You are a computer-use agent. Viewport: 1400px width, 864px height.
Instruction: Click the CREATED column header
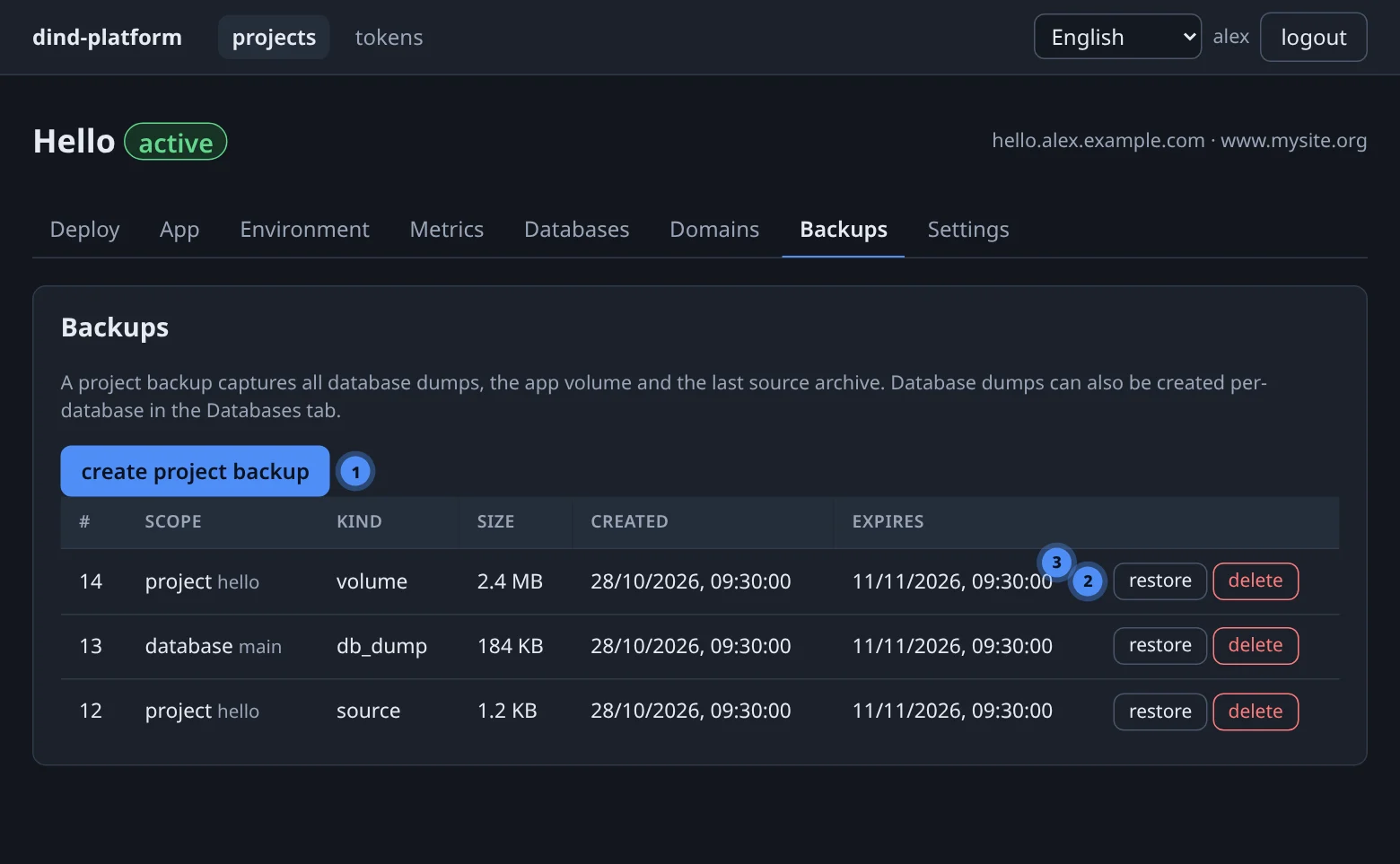click(x=629, y=521)
